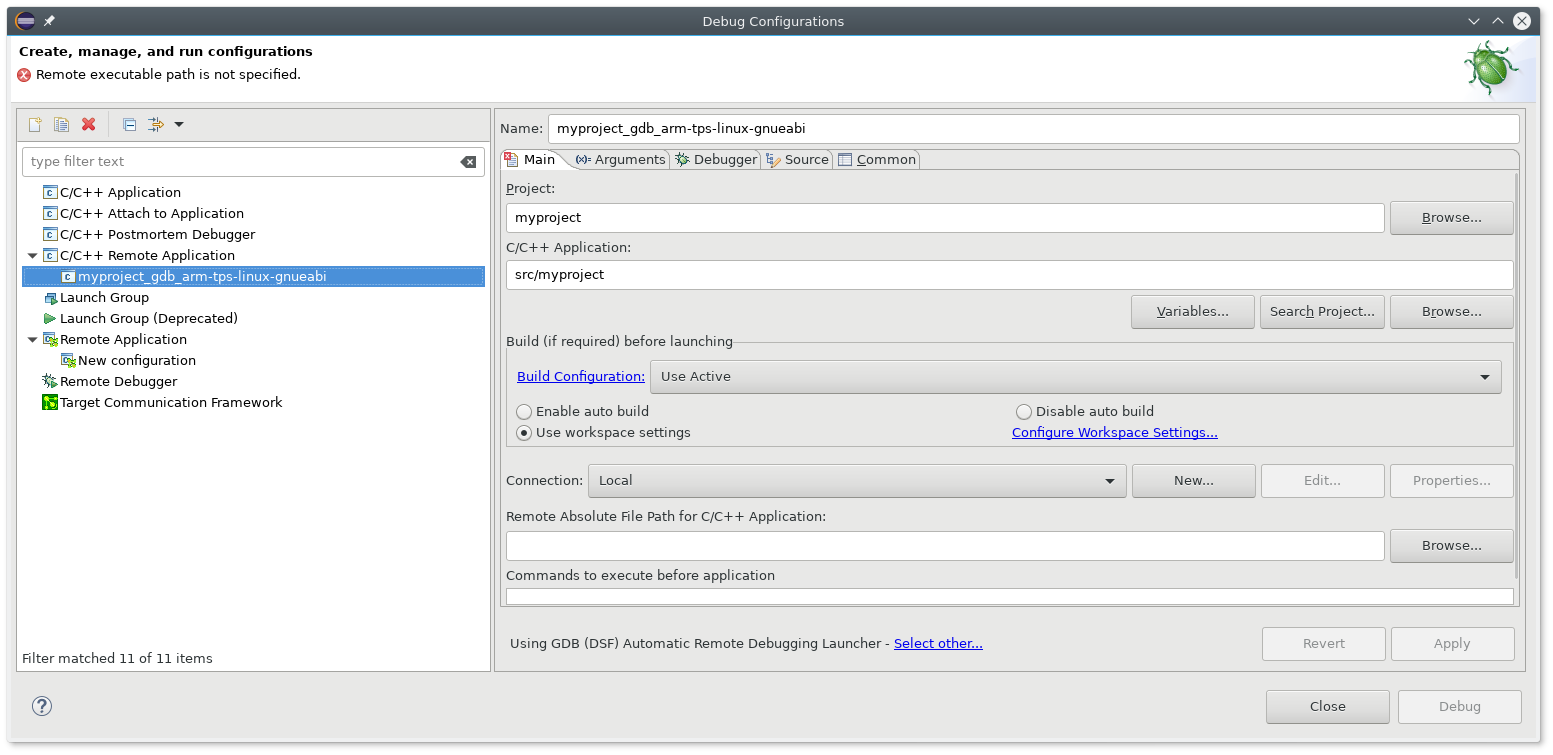Choose Use workspace settings radio button
Image resolution: width=1553 pixels, height=755 pixels.
point(524,433)
